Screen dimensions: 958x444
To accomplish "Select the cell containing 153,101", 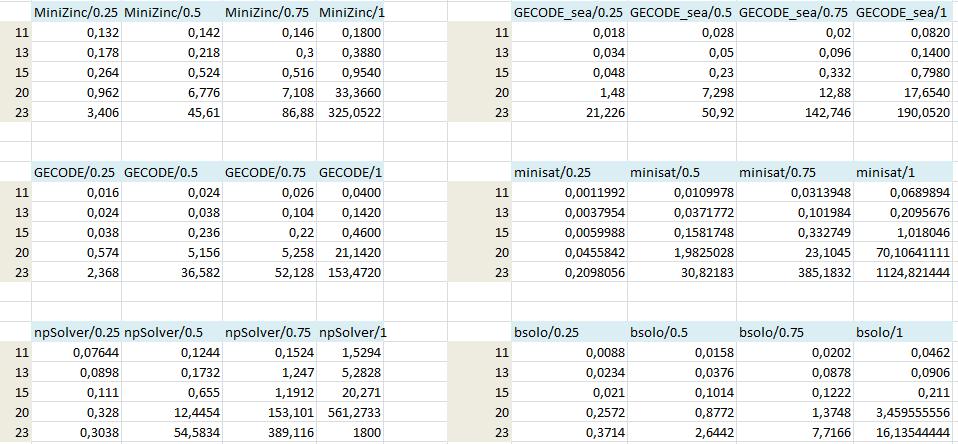I will point(269,413).
